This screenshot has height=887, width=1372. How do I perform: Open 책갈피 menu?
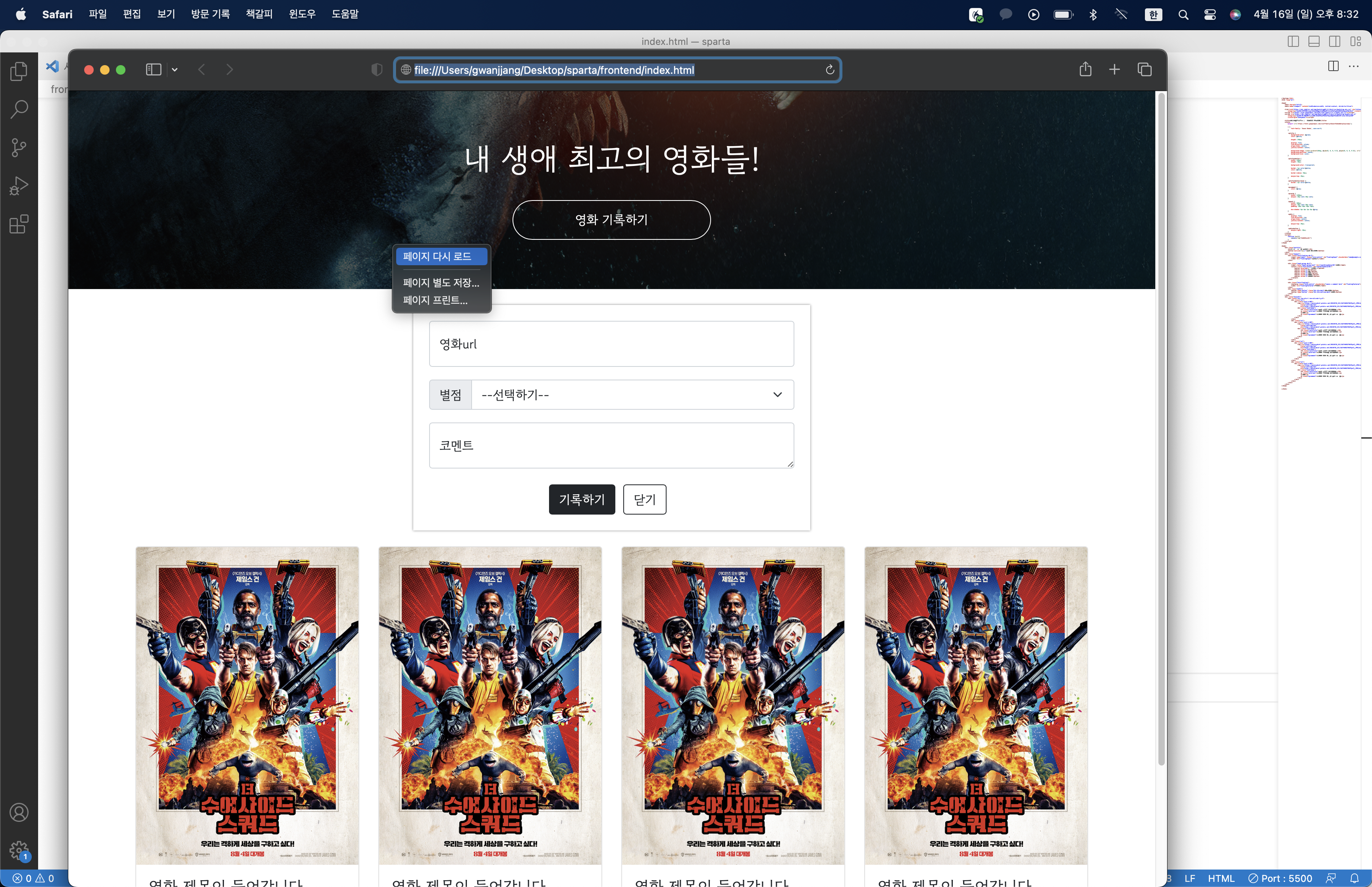point(259,14)
